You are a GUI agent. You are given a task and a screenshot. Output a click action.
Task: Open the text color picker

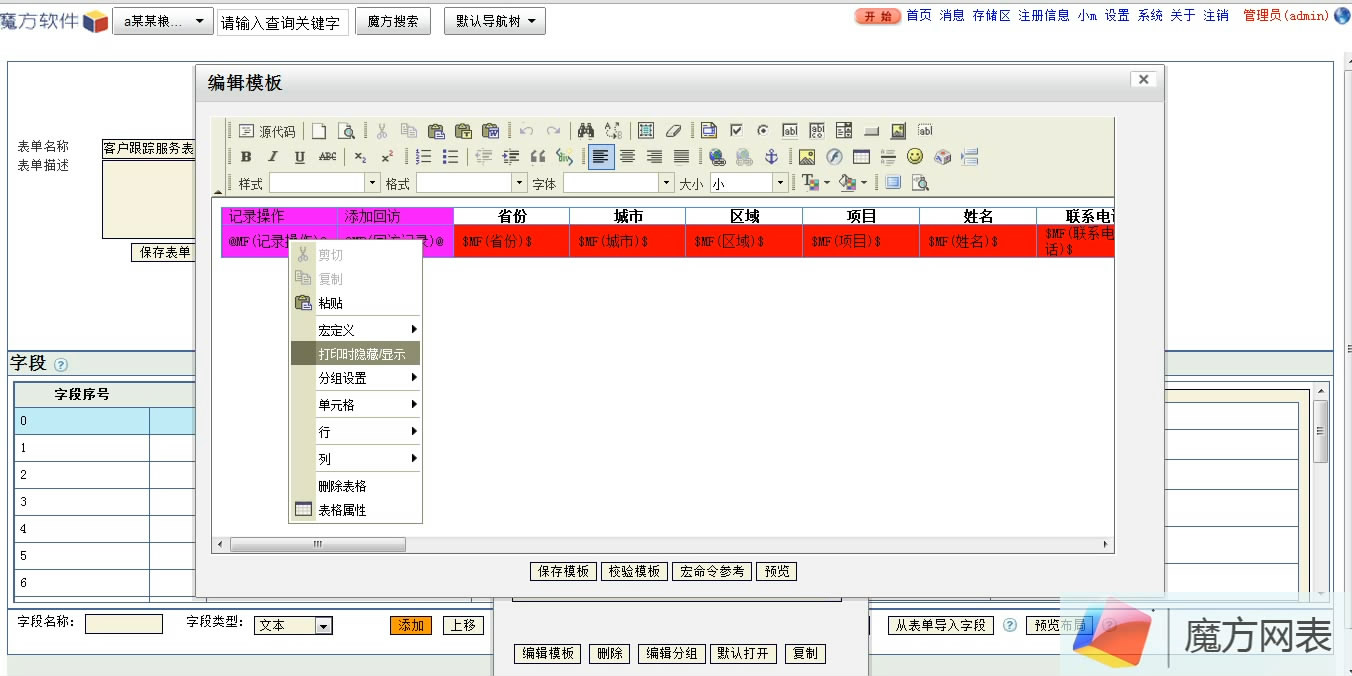pyautogui.click(x=816, y=183)
